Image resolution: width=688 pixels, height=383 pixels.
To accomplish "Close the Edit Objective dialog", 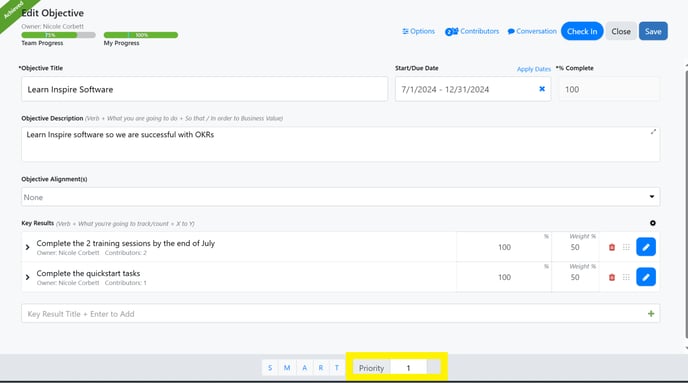I will (621, 31).
